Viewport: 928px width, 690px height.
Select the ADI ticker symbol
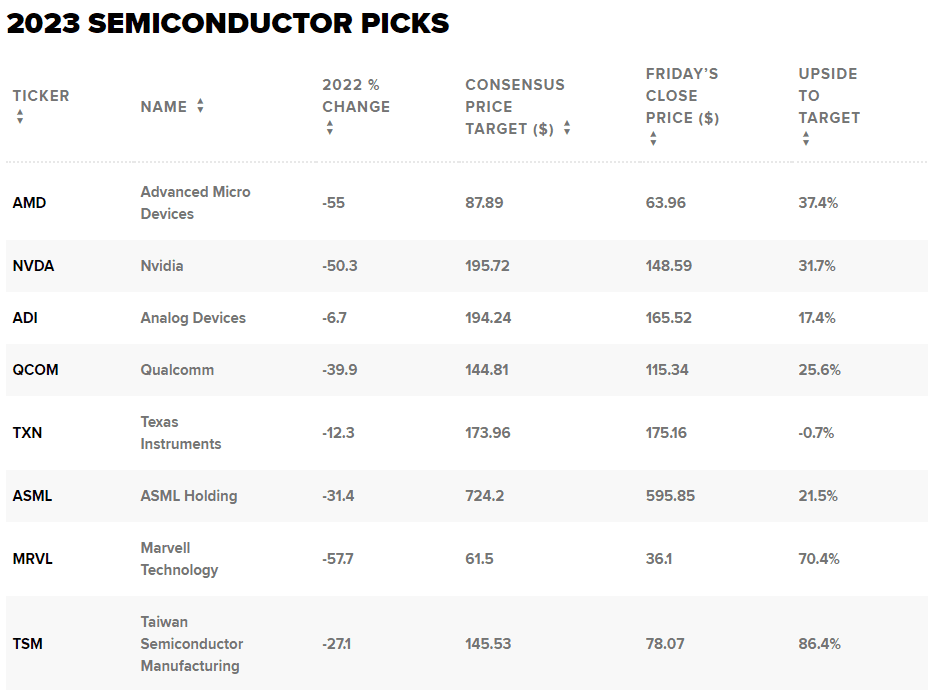point(26,318)
